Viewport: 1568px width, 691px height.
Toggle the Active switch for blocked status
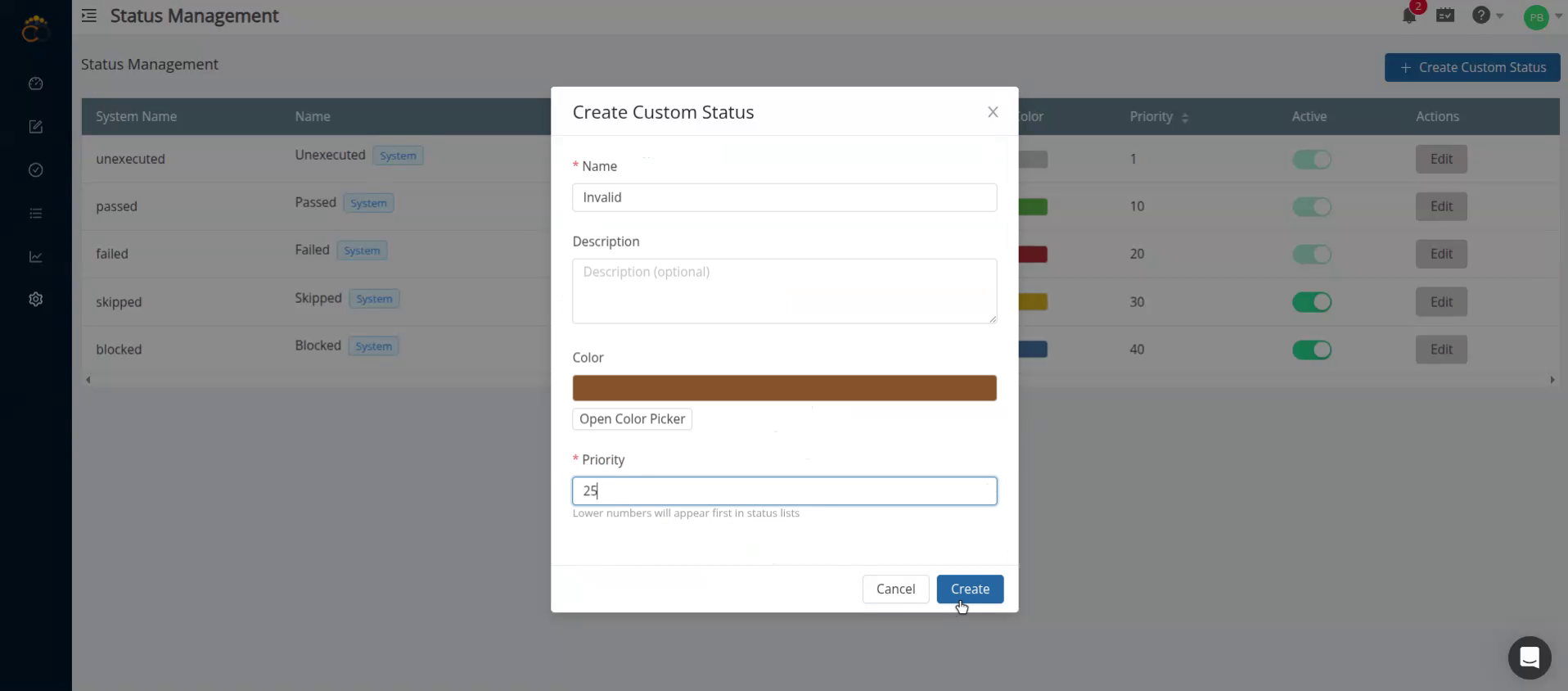(1311, 350)
